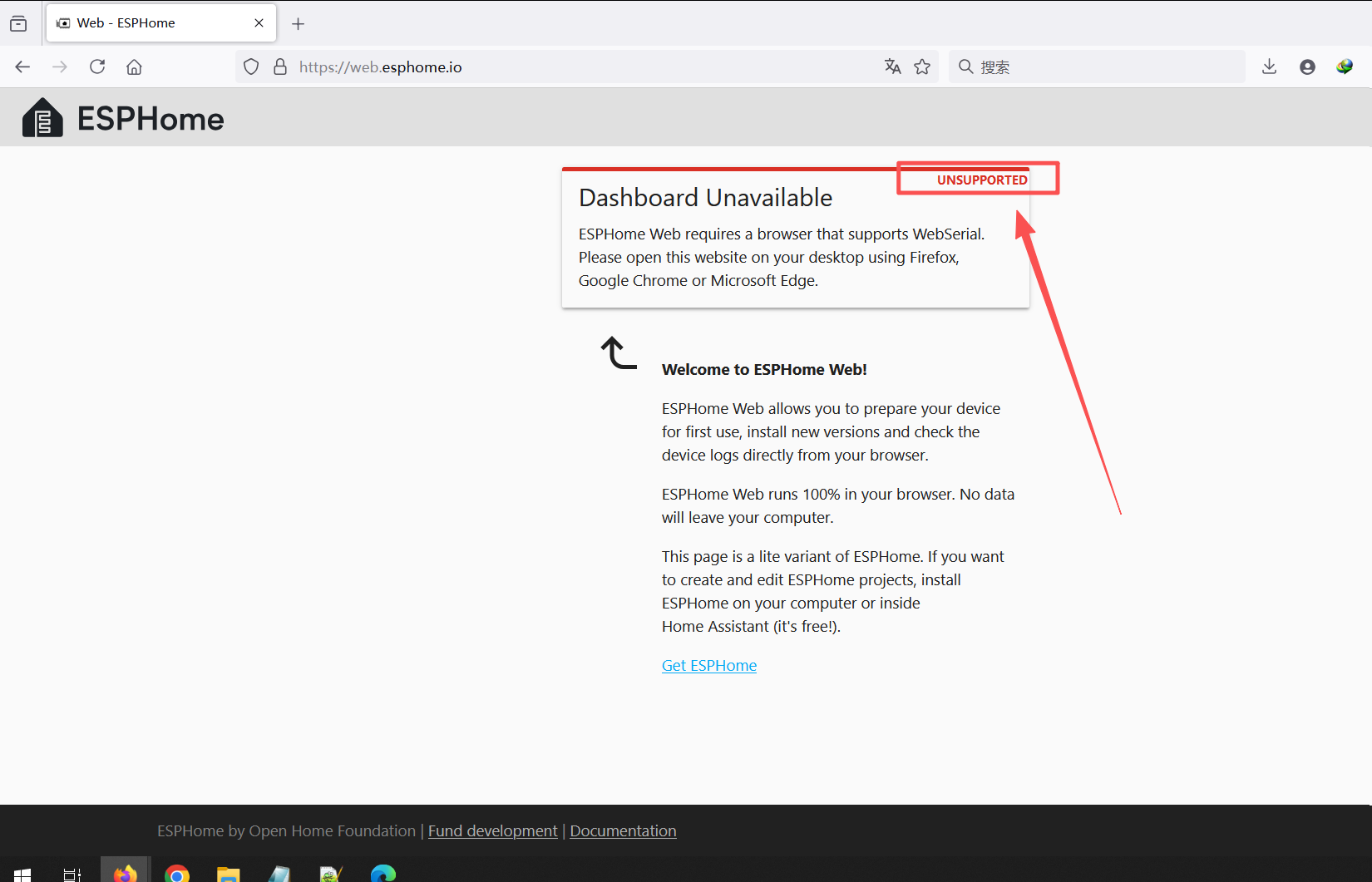Screen dimensions: 1372x882
Task: Open a new browser tab
Action: pyautogui.click(x=299, y=24)
